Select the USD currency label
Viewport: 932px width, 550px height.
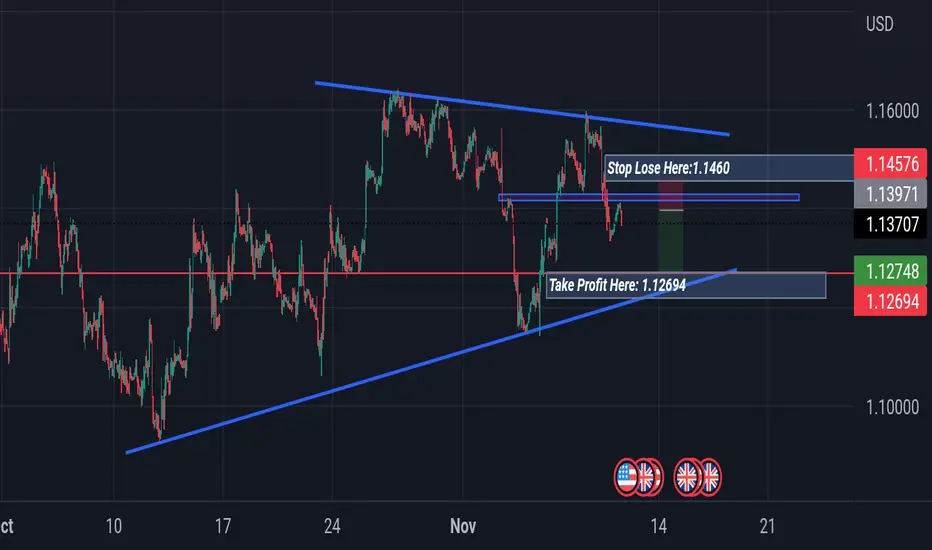click(x=879, y=24)
